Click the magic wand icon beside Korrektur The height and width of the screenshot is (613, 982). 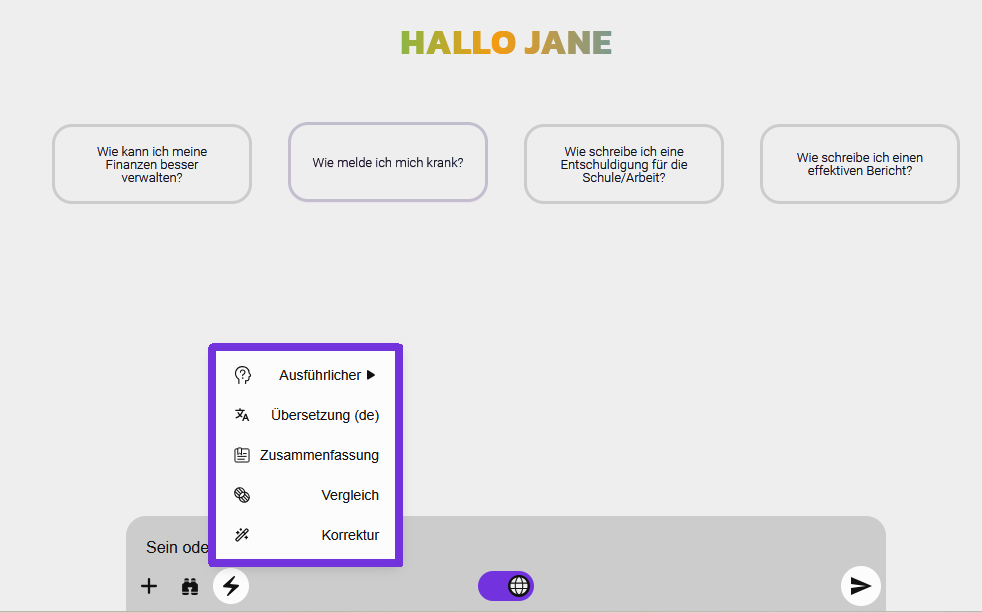pyautogui.click(x=242, y=535)
